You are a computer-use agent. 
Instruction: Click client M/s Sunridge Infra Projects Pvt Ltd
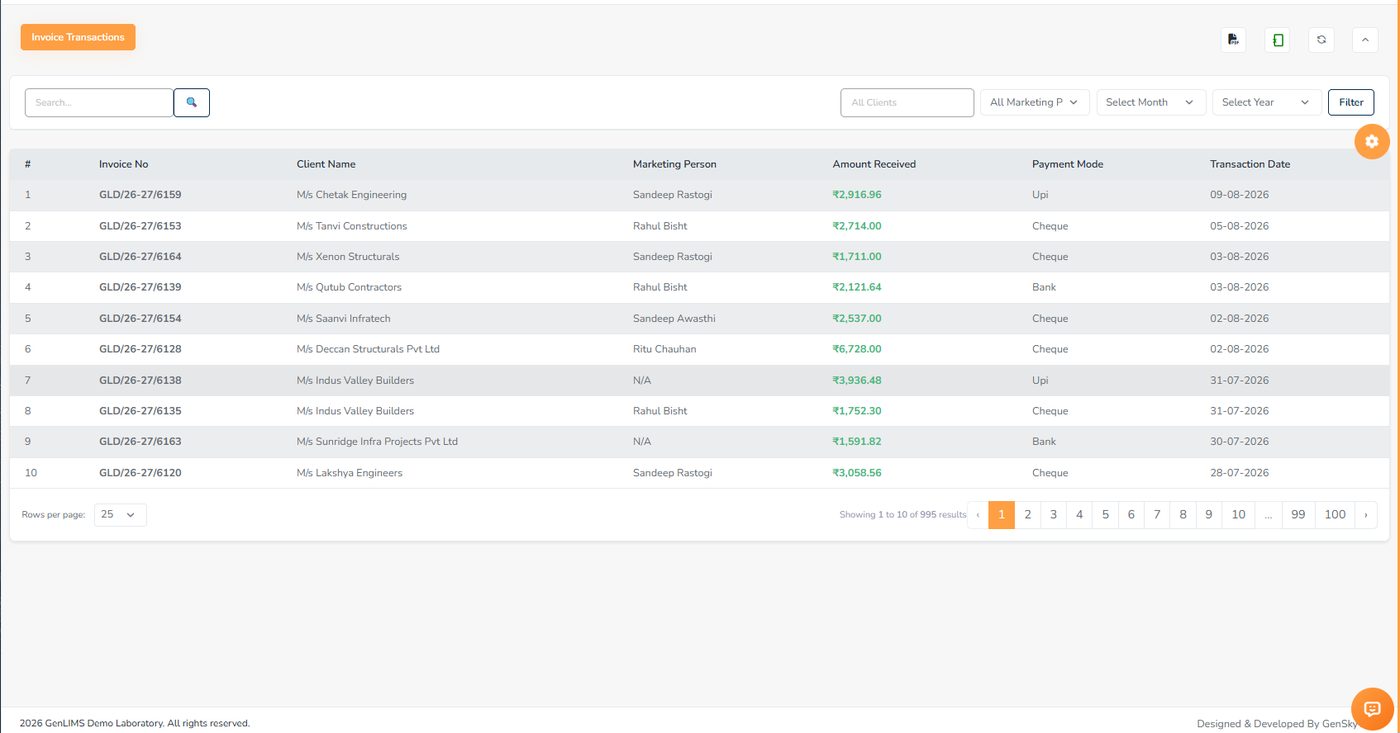[x=377, y=442]
